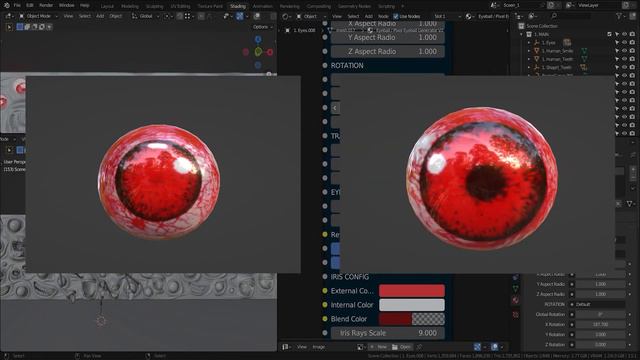Click the material sphere browse icon
Image resolution: width=640 pixels, height=360 pixels.
click(469, 16)
